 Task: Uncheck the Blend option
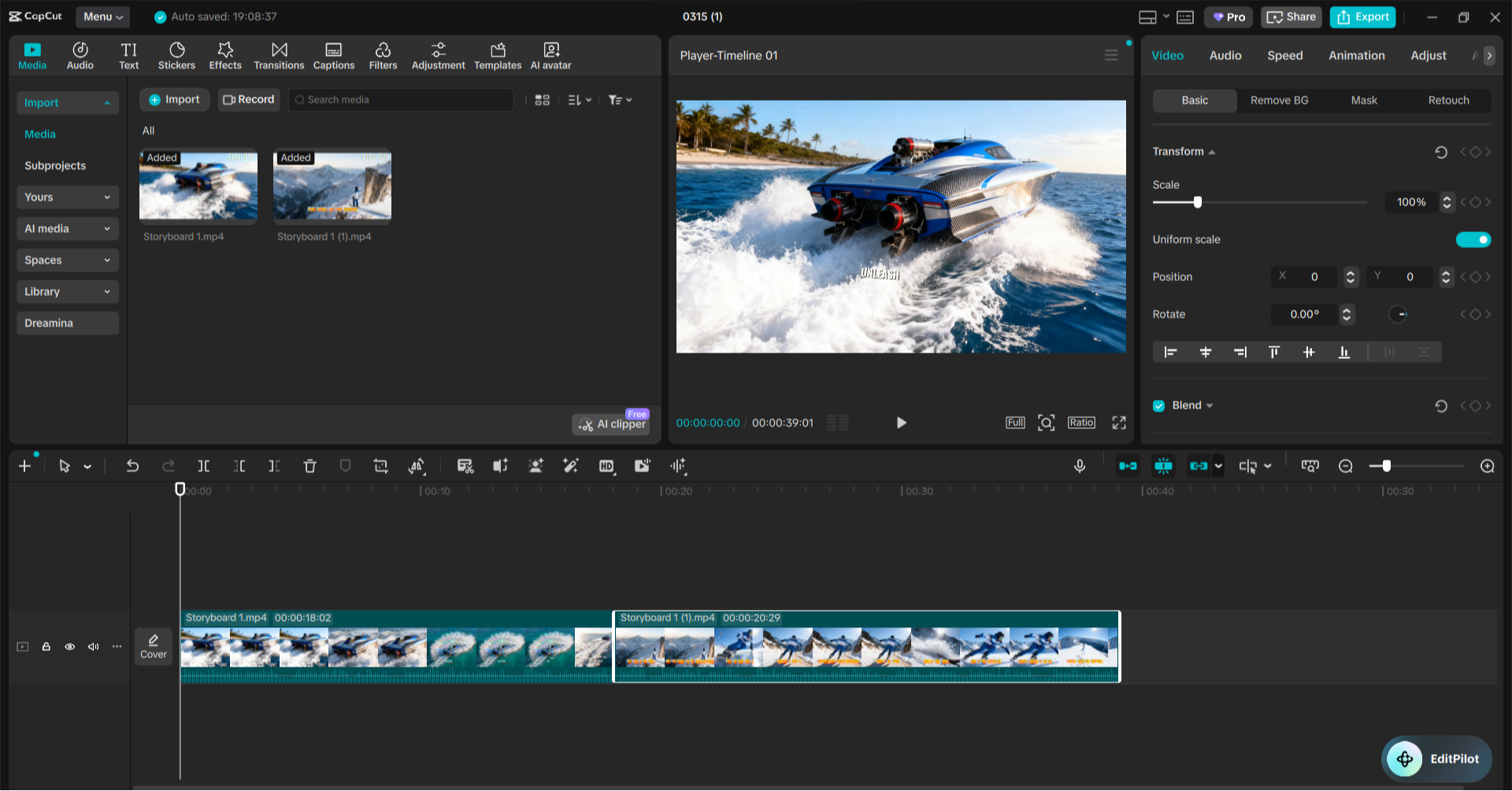point(1158,405)
